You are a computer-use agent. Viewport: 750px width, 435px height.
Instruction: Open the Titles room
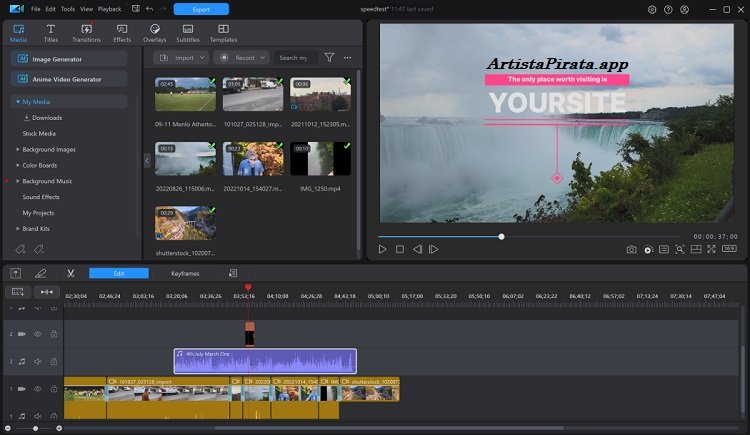point(50,32)
